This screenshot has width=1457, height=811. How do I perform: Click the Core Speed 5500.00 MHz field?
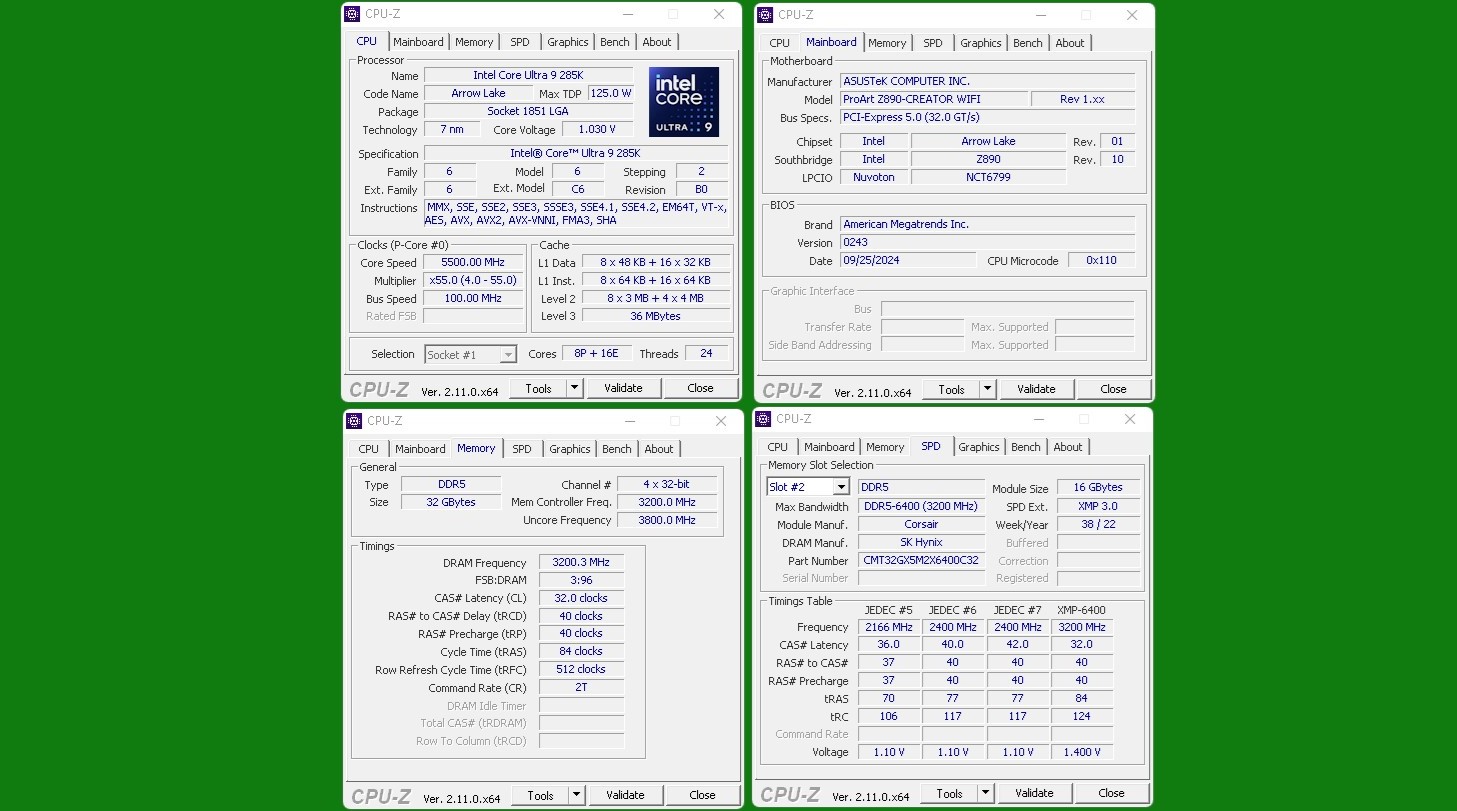point(473,263)
